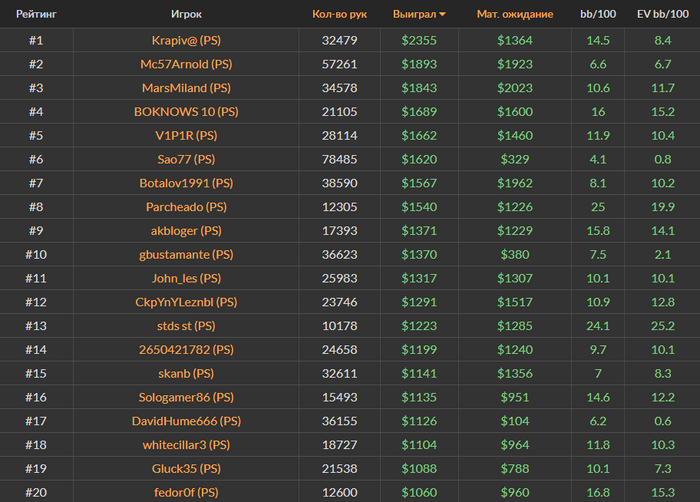The height and width of the screenshot is (502, 700).
Task: Select player MarsMiland (PS)
Action: (186, 88)
